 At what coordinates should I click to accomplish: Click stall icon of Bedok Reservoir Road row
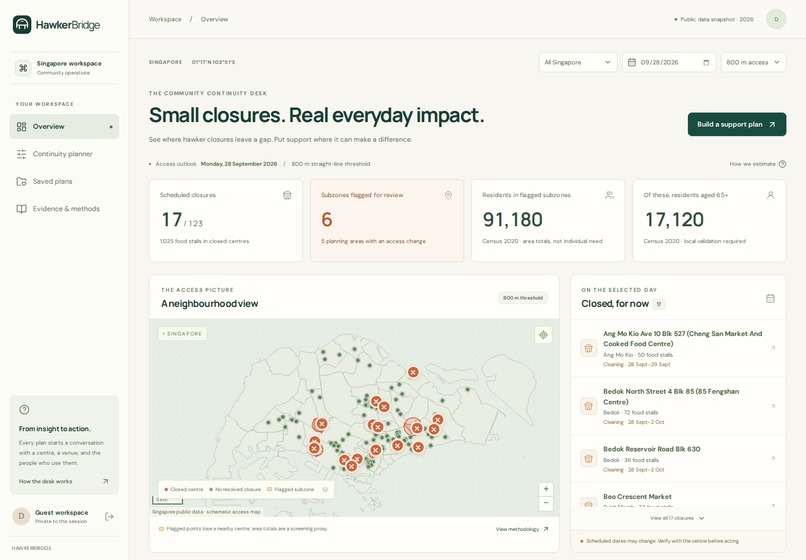point(589,458)
